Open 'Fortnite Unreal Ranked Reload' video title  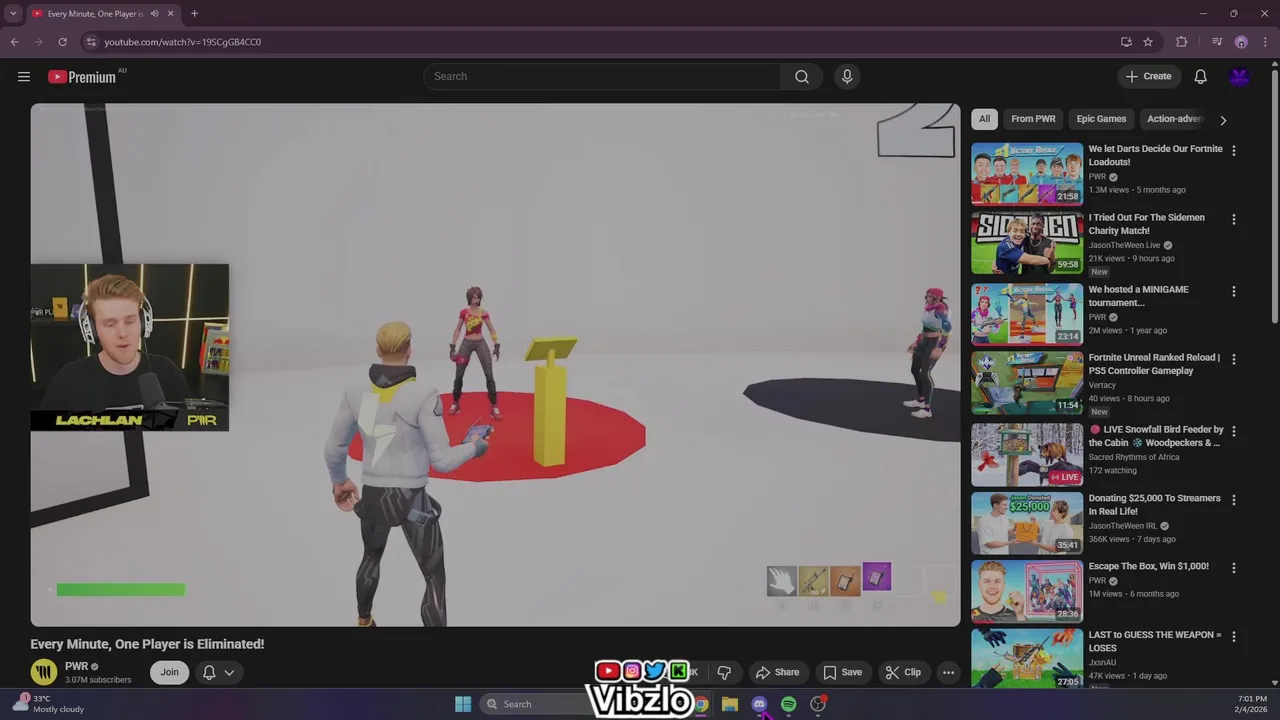coord(1154,364)
